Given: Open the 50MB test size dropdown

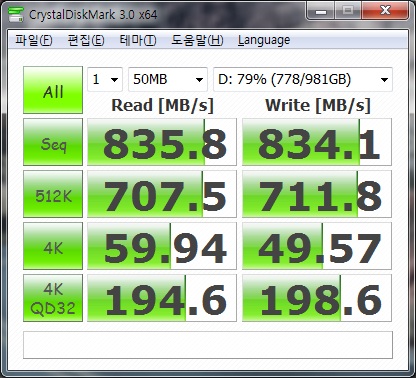Looking at the screenshot, I should [x=168, y=79].
